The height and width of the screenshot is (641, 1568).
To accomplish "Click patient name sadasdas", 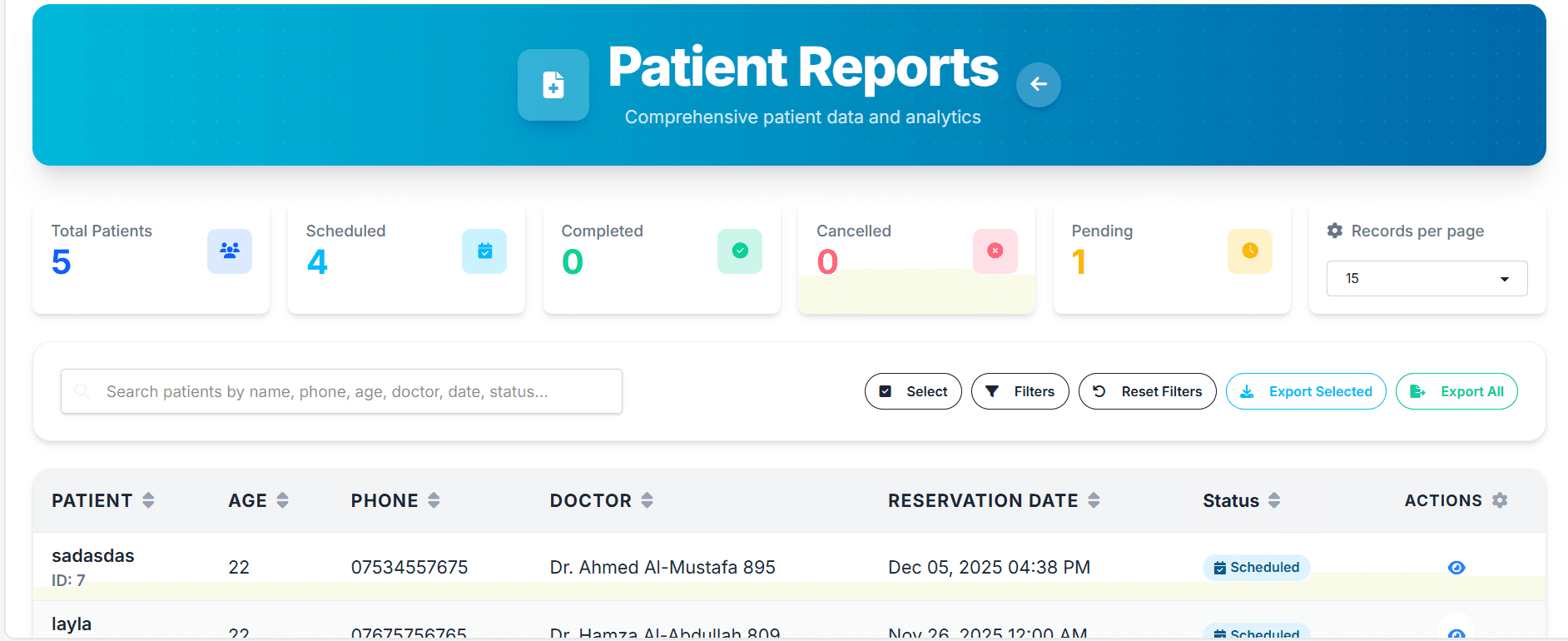I will 93,556.
